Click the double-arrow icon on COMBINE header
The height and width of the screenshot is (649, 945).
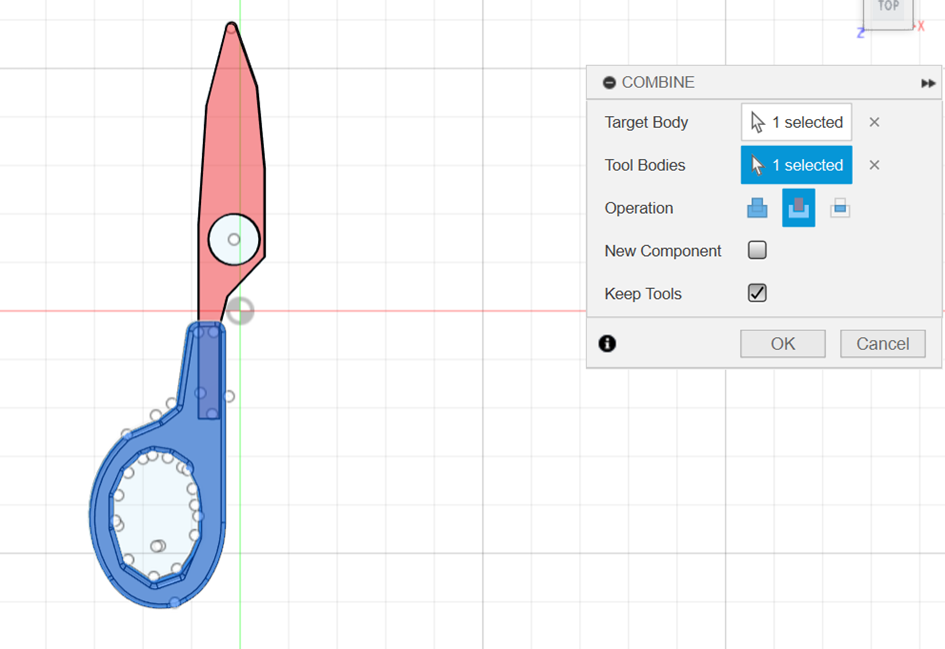point(928,83)
